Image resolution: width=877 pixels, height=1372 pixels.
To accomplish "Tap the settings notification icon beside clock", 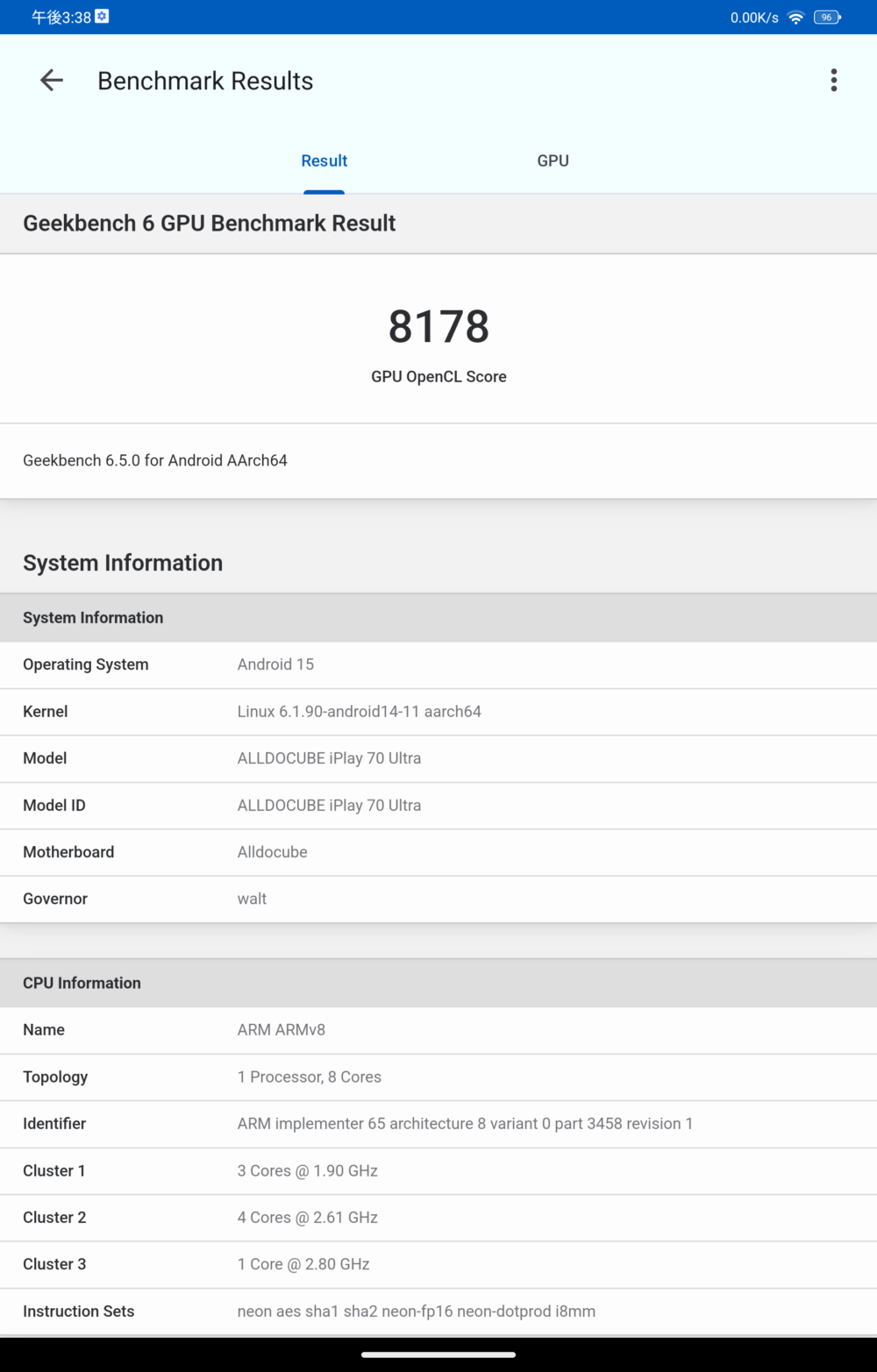I will tap(103, 17).
